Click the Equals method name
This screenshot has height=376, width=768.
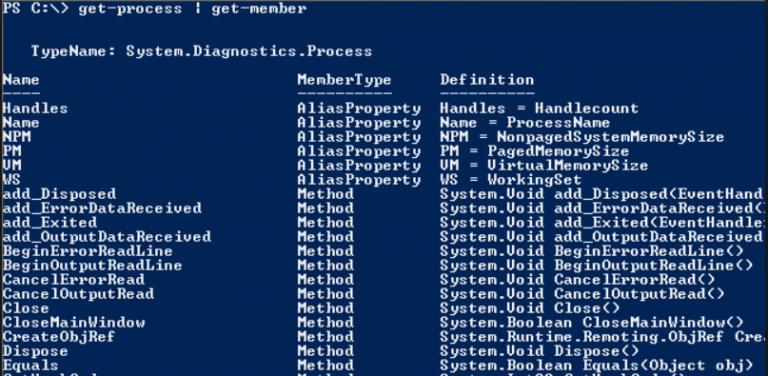click(x=30, y=366)
